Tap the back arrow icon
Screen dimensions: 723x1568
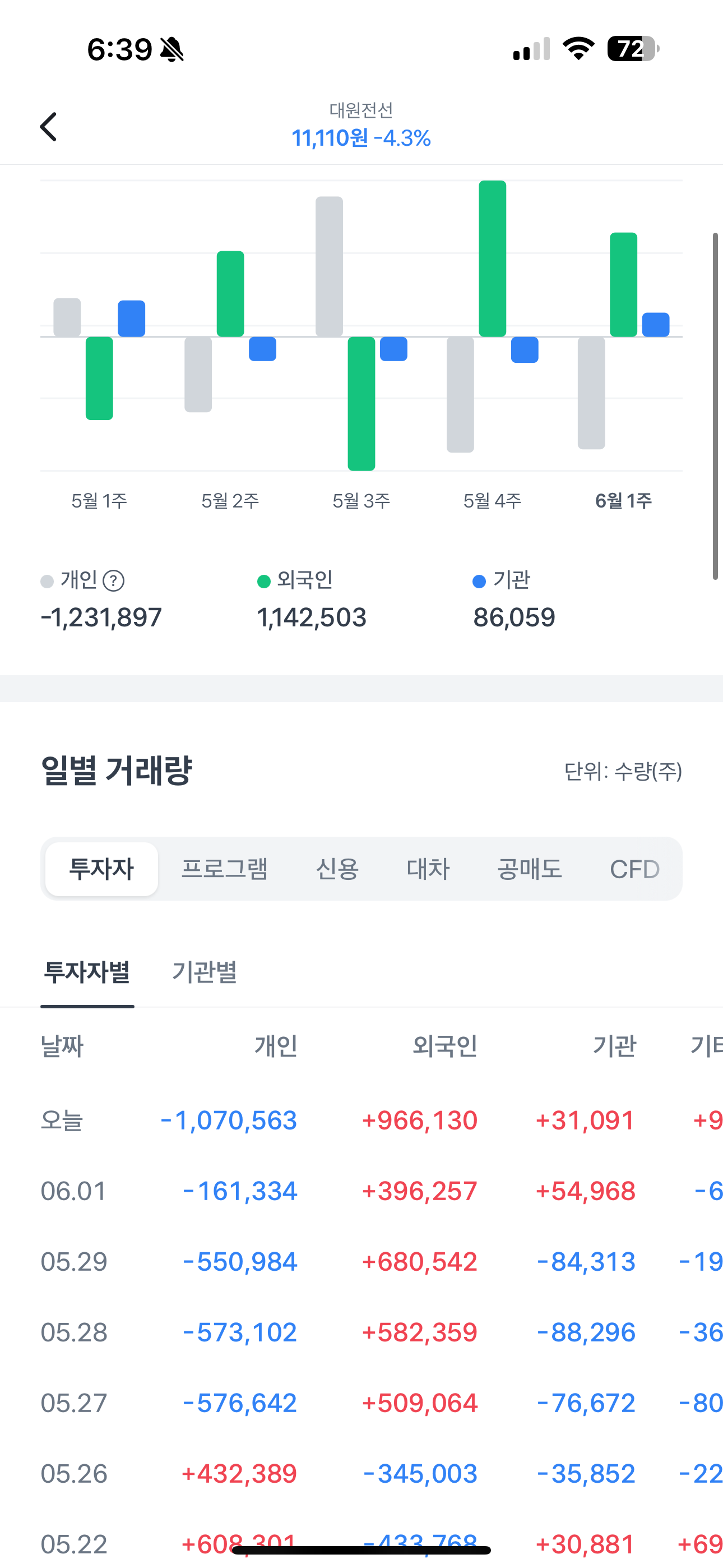click(x=49, y=127)
